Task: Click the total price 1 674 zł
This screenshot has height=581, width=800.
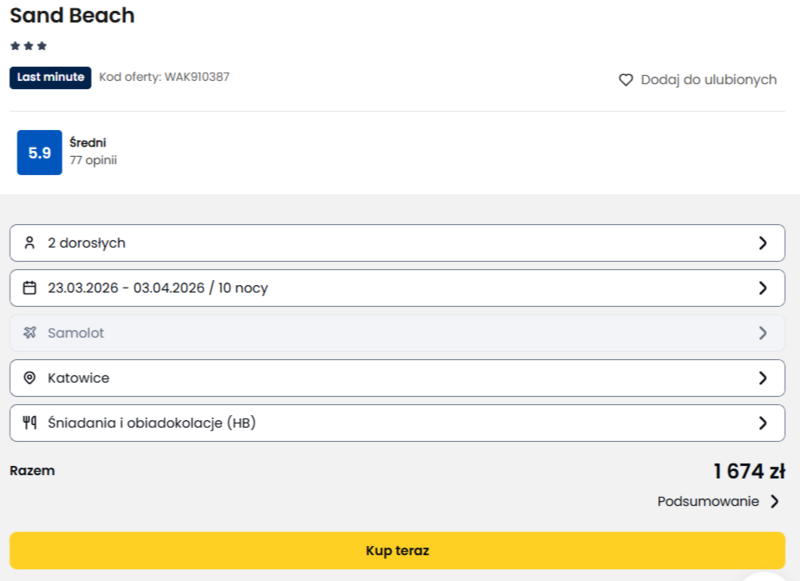Action: [748, 472]
